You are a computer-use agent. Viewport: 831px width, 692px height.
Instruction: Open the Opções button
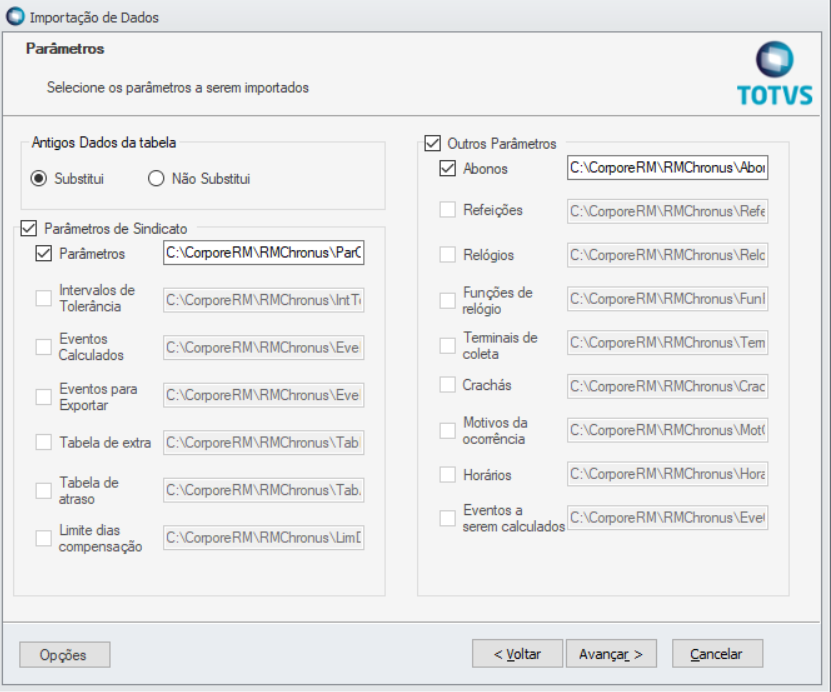click(x=65, y=655)
